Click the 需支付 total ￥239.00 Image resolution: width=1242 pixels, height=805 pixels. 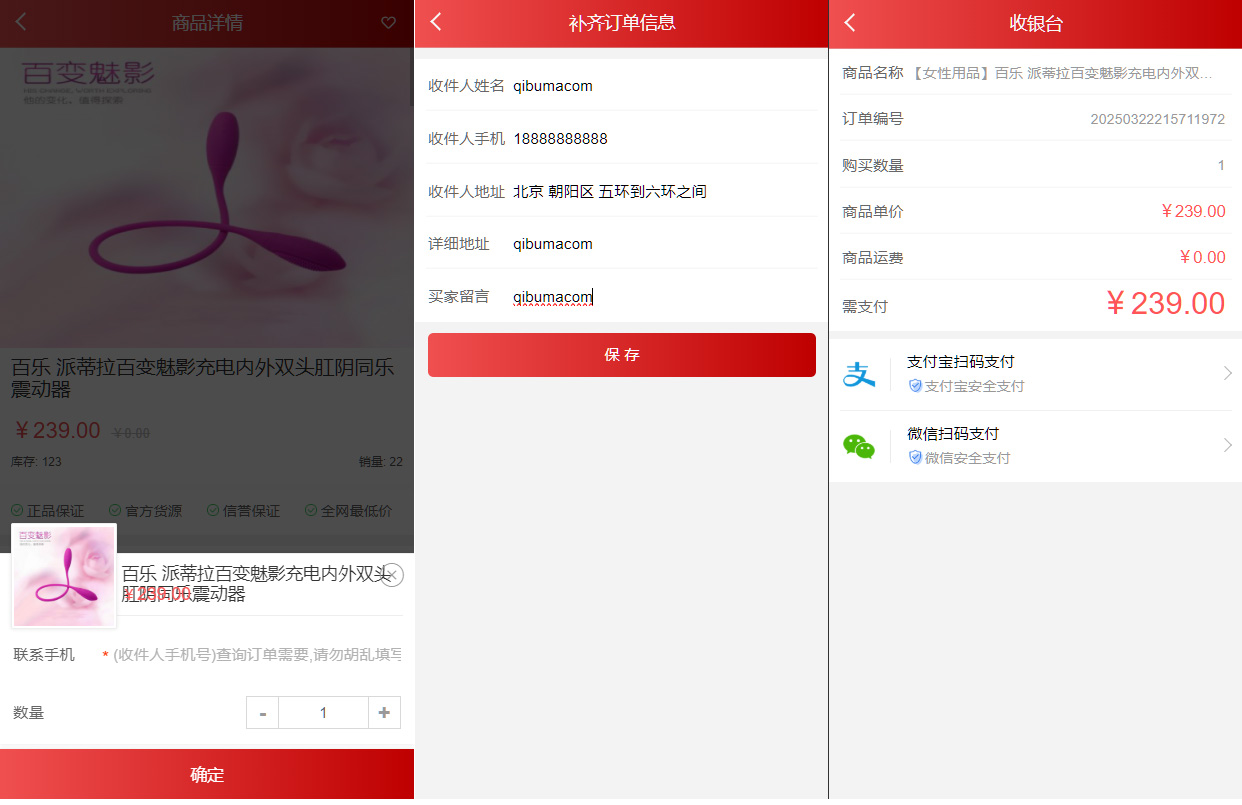point(1165,303)
